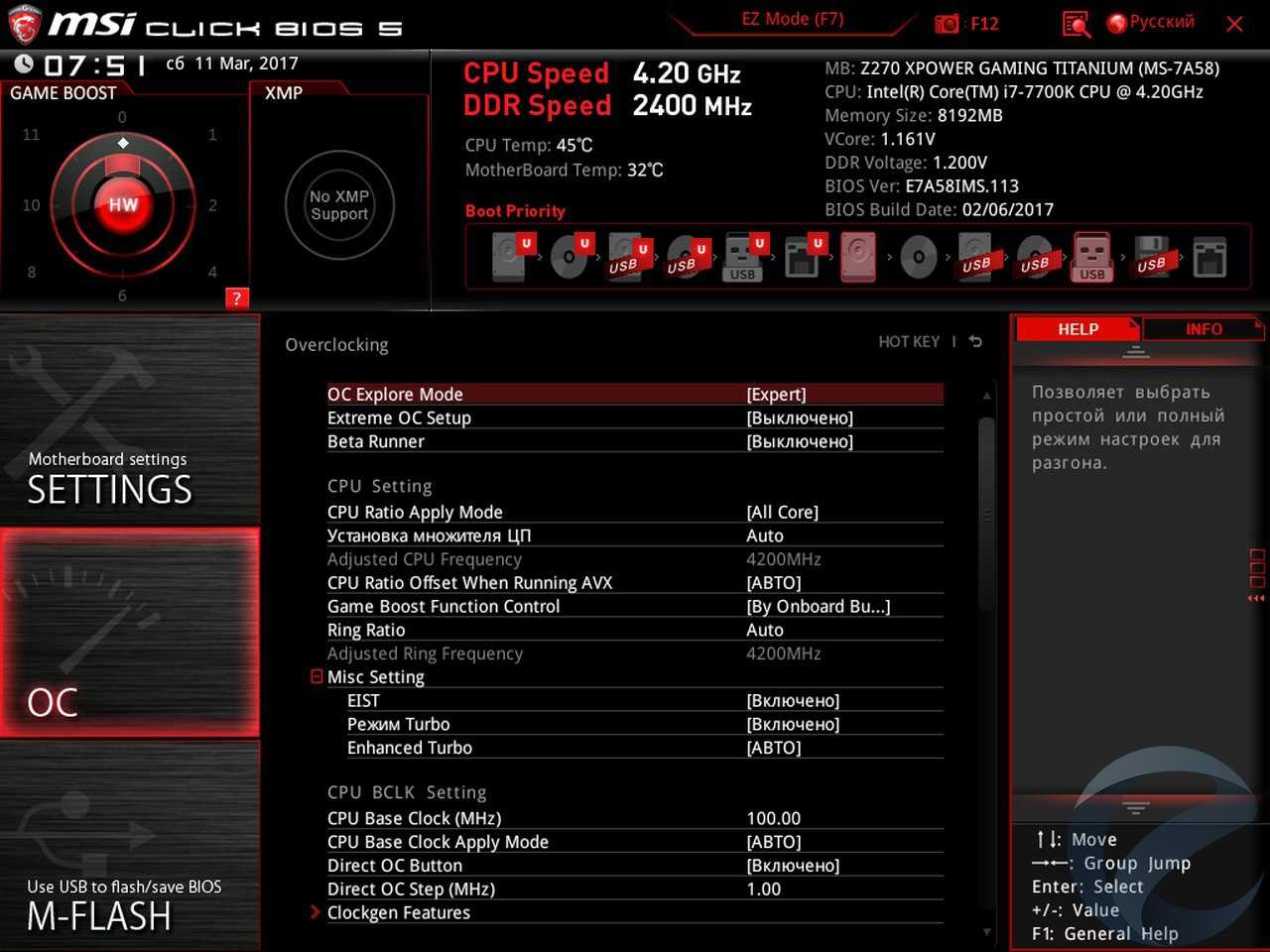Switch to the HELP tab
The height and width of the screenshot is (952, 1270).
pyautogui.click(x=1078, y=329)
